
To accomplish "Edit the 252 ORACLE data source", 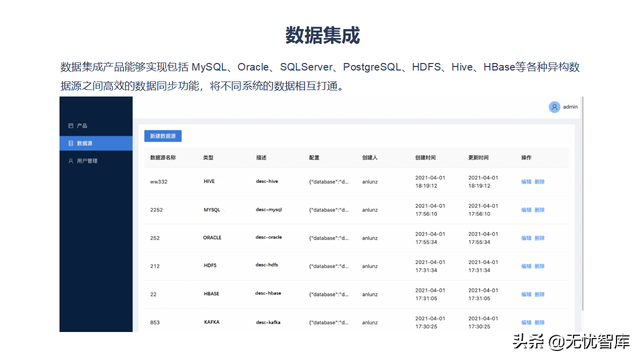I will (x=526, y=238).
